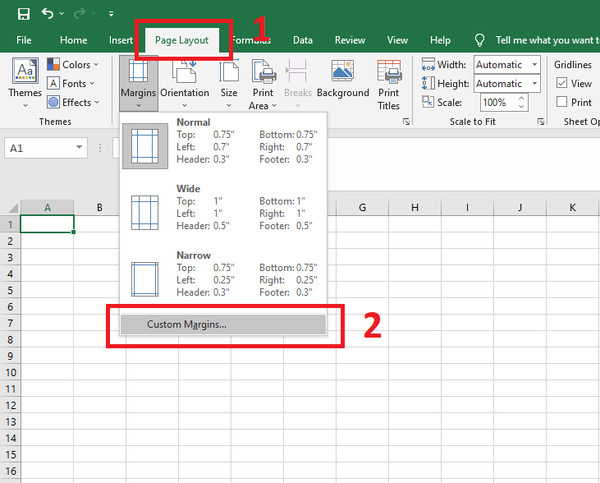Click the Save icon in the quick access toolbar
This screenshot has height=483, width=600.
[24, 14]
